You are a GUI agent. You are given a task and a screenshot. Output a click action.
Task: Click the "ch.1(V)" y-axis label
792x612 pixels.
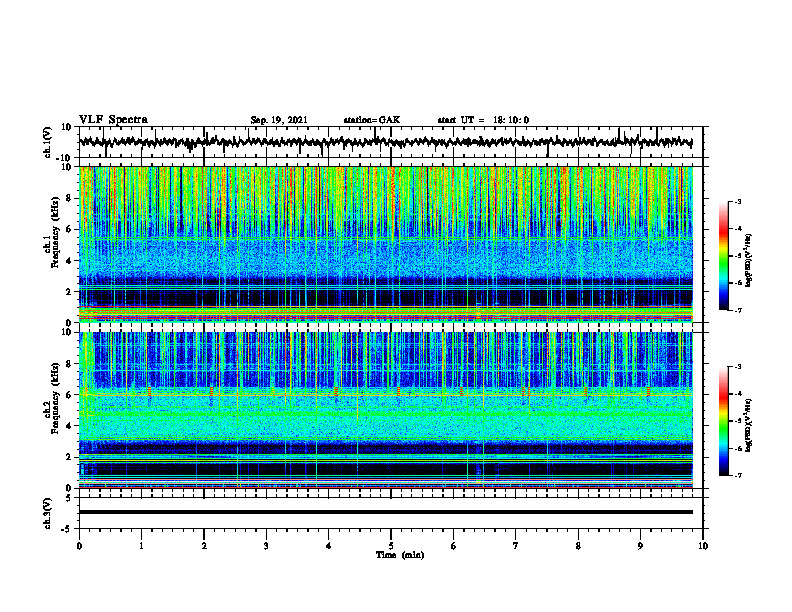[x=47, y=142]
